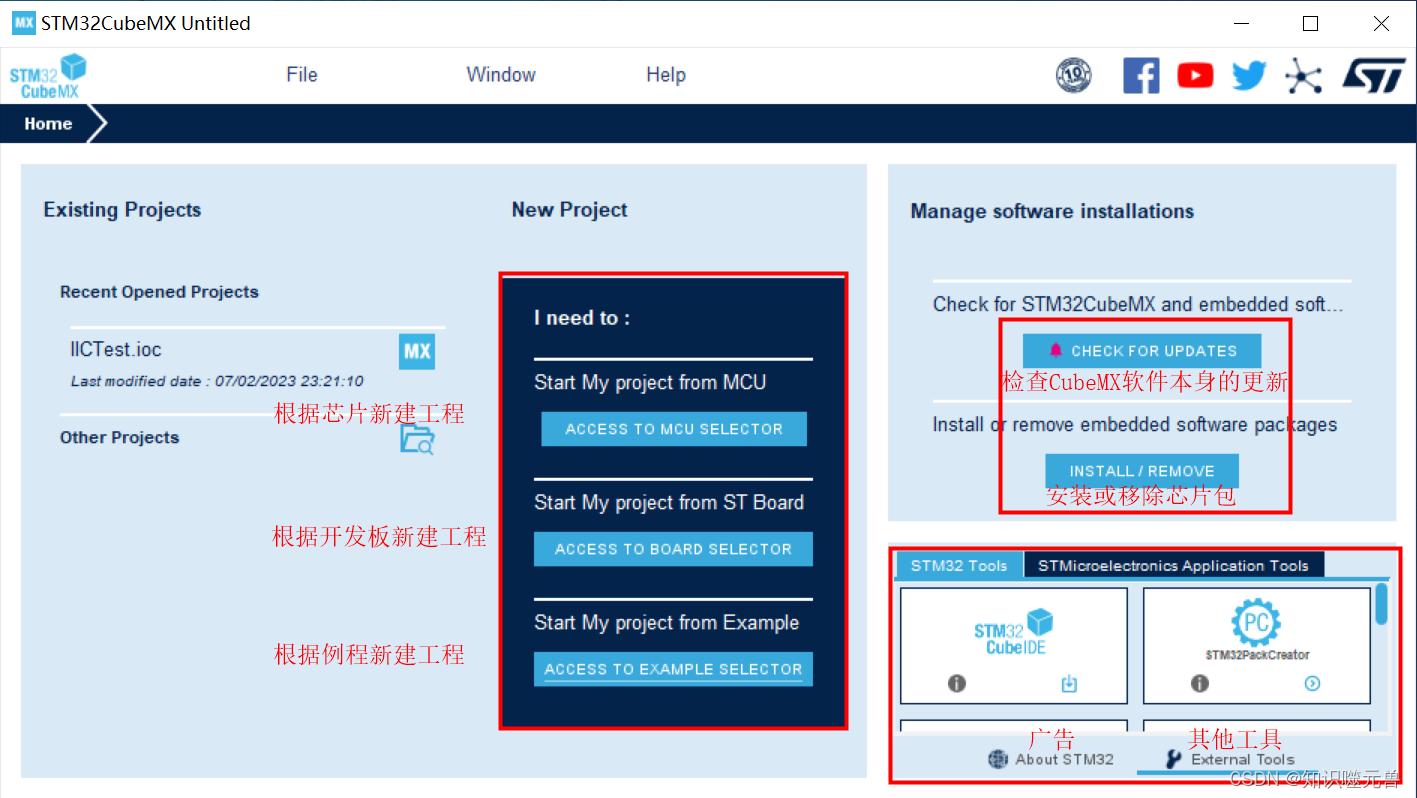Click ACCESS TO MCU SELECTOR button
The image size is (1417, 798).
[674, 429]
